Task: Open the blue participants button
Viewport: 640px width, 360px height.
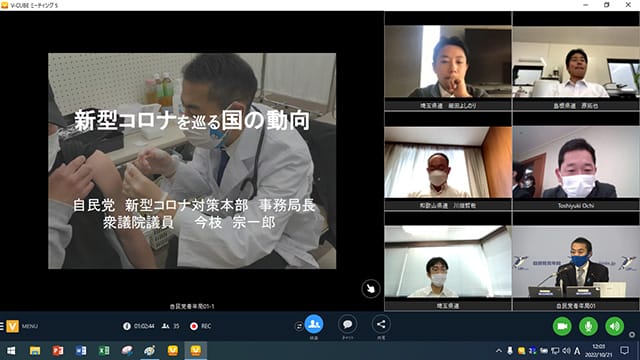Action: (x=314, y=324)
